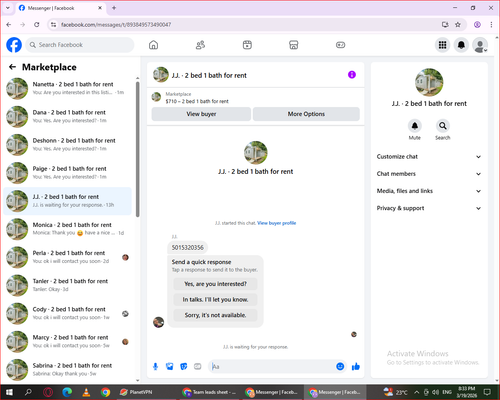Expand Customize chat section

429,157
